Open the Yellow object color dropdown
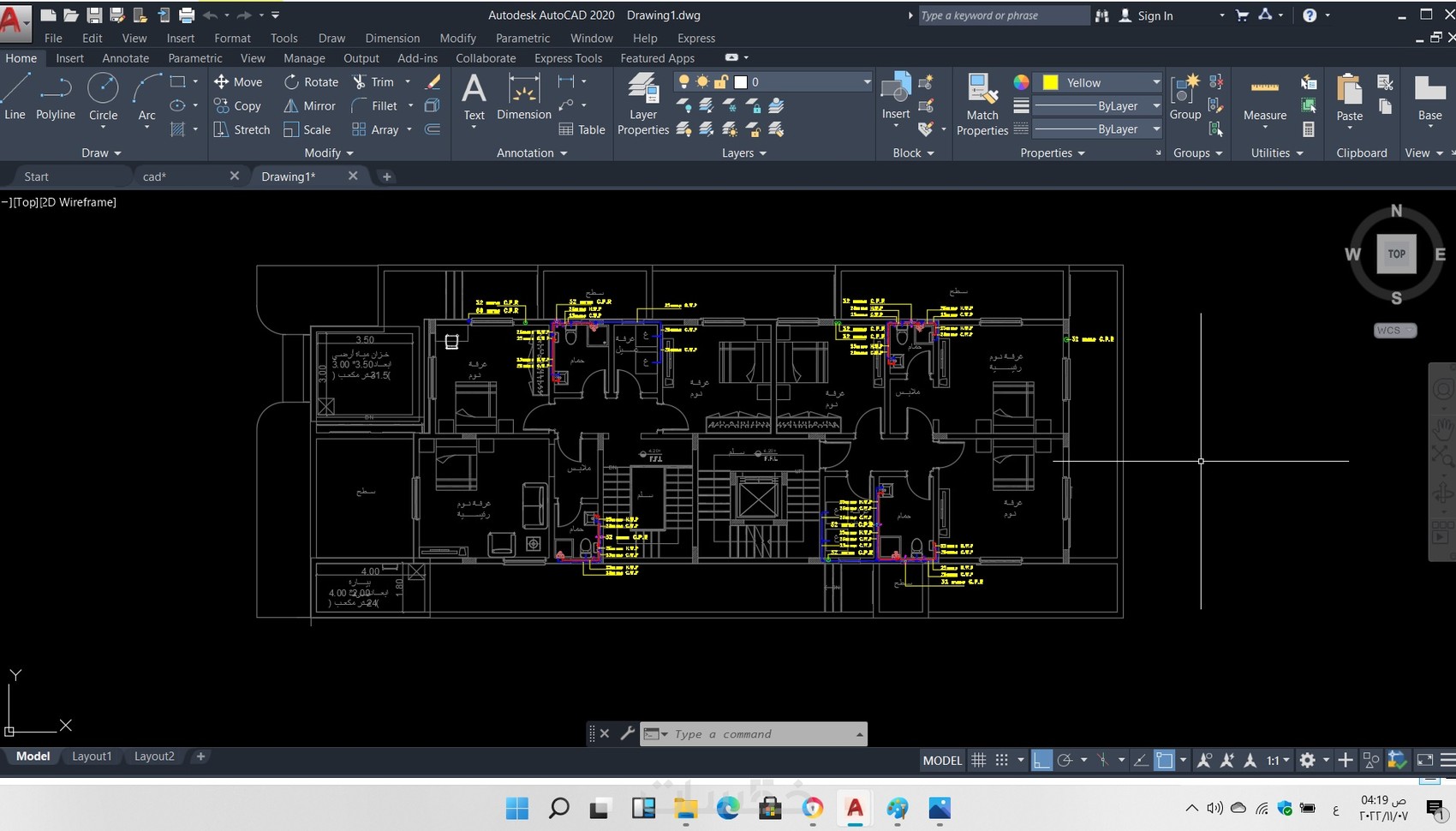The width and height of the screenshot is (1456, 831). tap(1155, 82)
